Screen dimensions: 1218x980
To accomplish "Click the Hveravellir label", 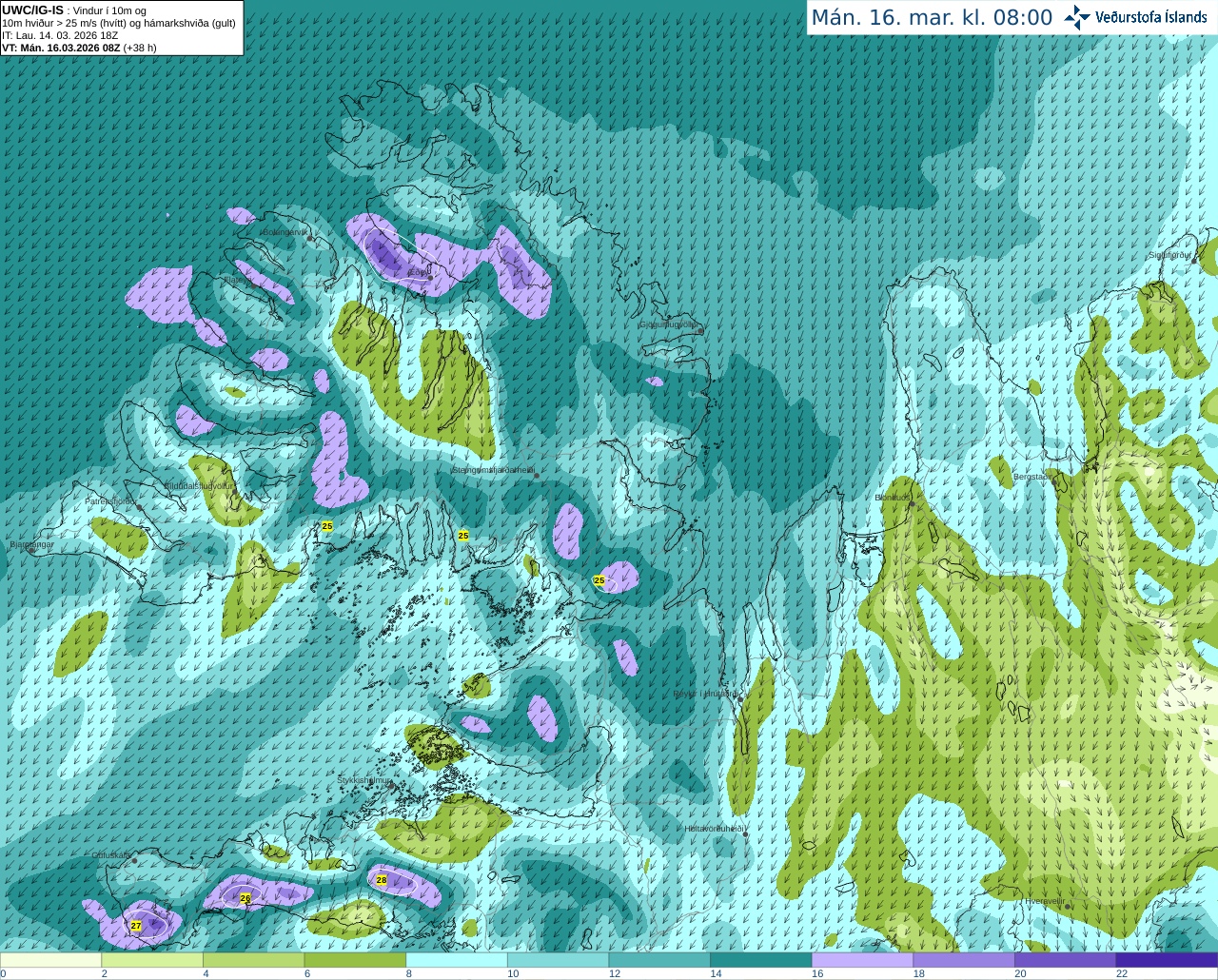I will tap(1045, 900).
